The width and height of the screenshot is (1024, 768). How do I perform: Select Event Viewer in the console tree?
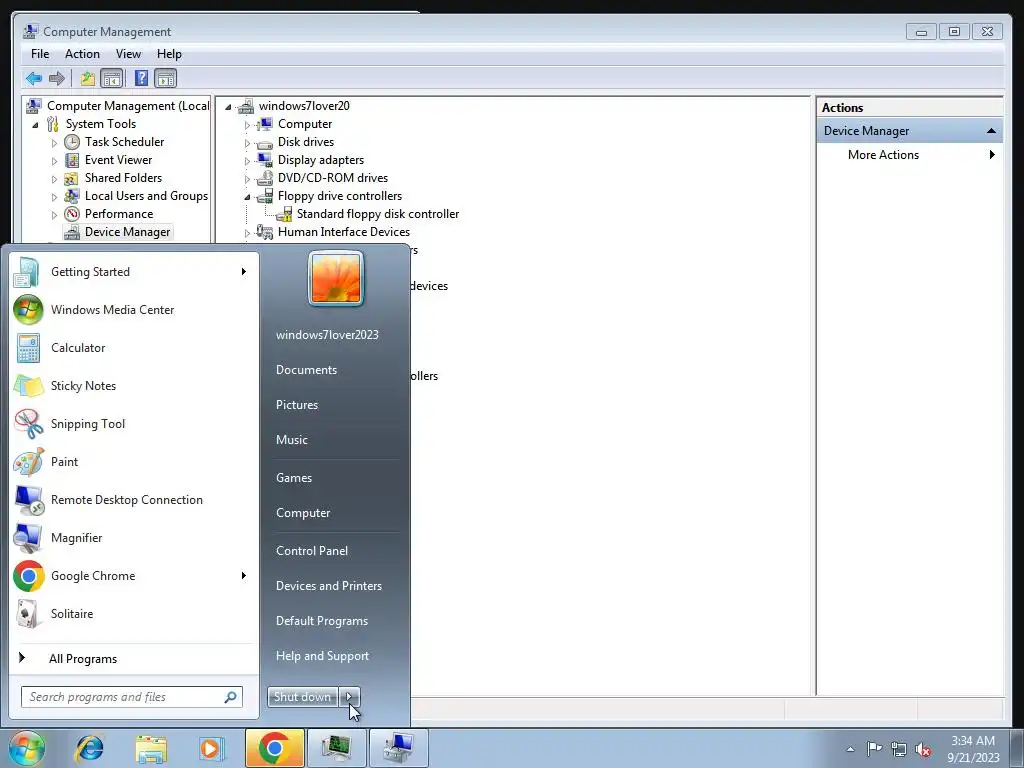point(118,160)
